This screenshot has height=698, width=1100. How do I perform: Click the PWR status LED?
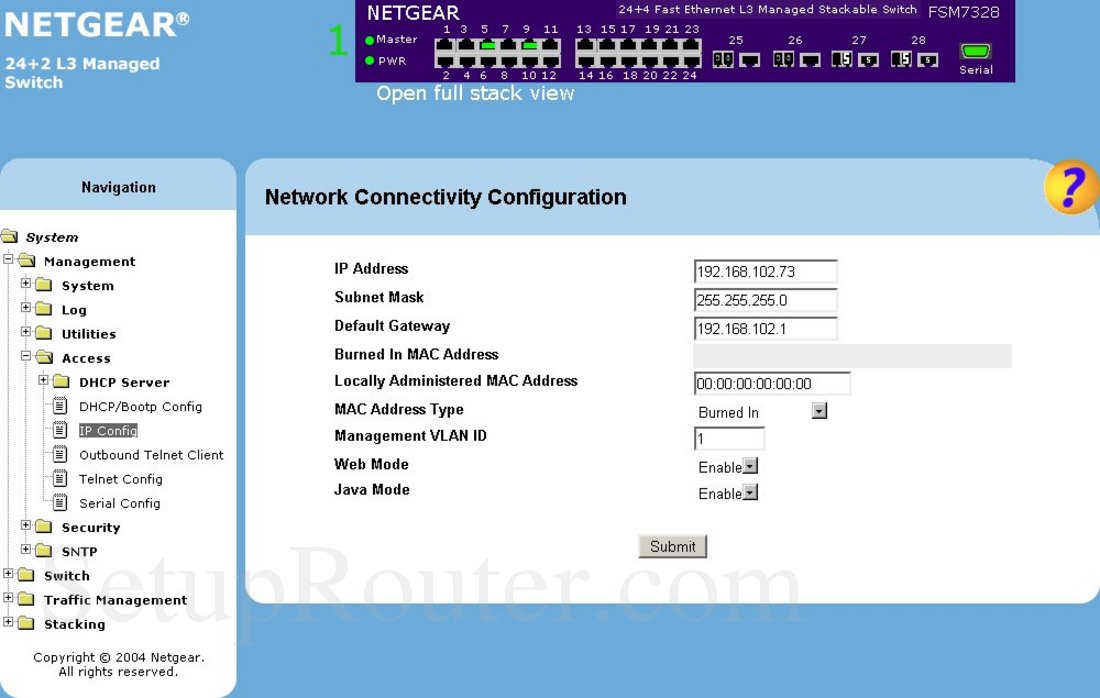click(370, 61)
